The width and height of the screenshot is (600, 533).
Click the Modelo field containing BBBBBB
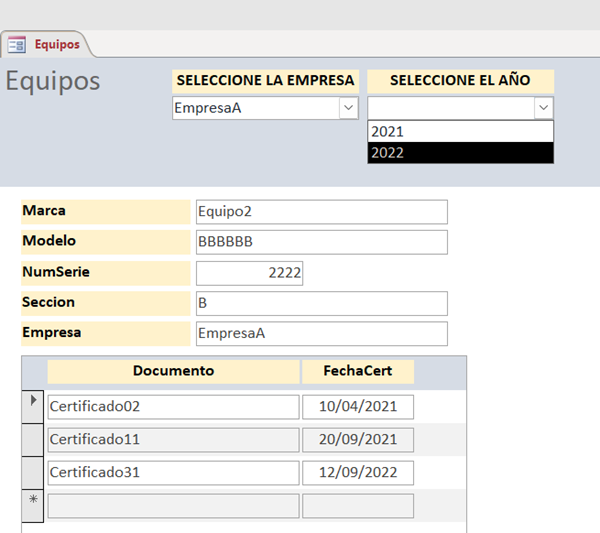[322, 242]
